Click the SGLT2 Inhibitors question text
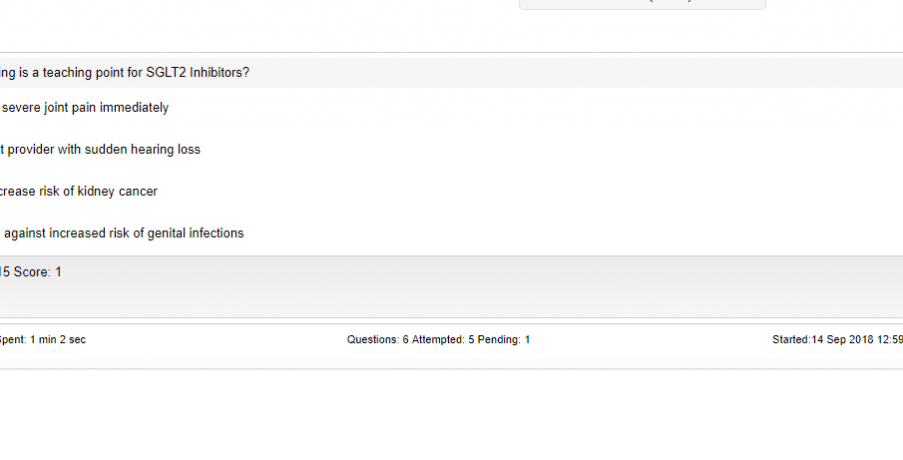The height and width of the screenshot is (460, 903). (x=124, y=73)
